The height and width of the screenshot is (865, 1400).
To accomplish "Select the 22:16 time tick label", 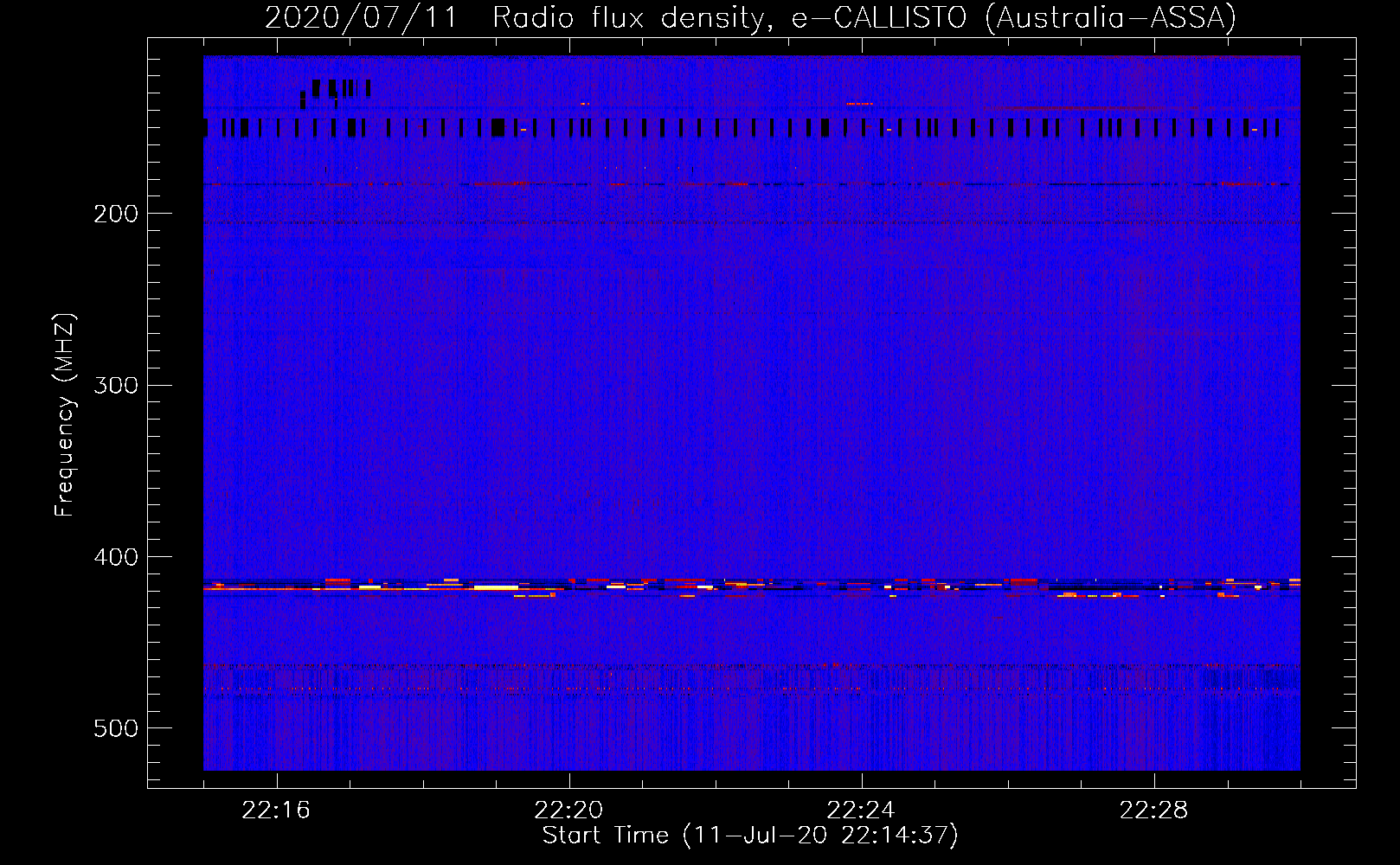I will (276, 811).
